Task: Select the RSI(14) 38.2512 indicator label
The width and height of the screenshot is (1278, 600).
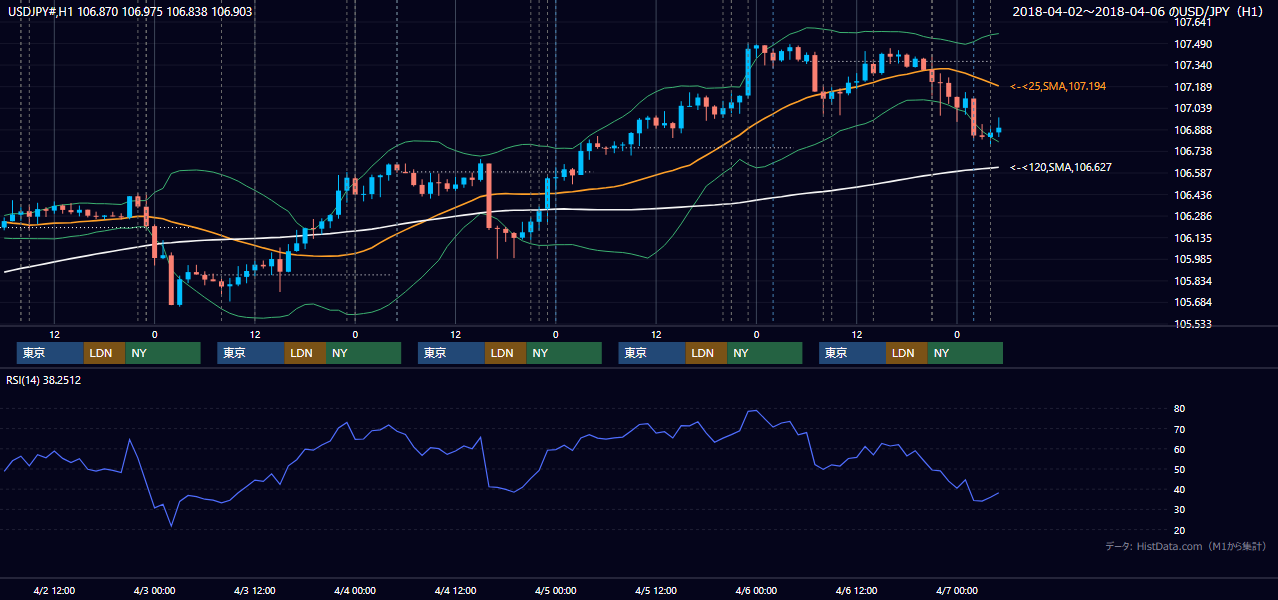Action: point(43,380)
